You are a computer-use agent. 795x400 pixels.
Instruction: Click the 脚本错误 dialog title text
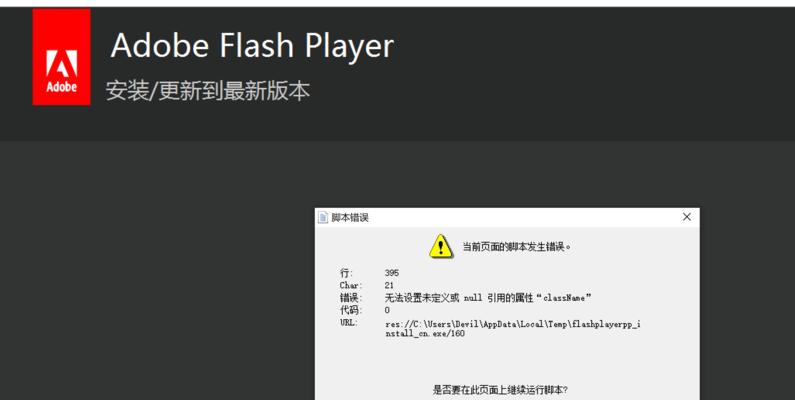[x=350, y=218]
